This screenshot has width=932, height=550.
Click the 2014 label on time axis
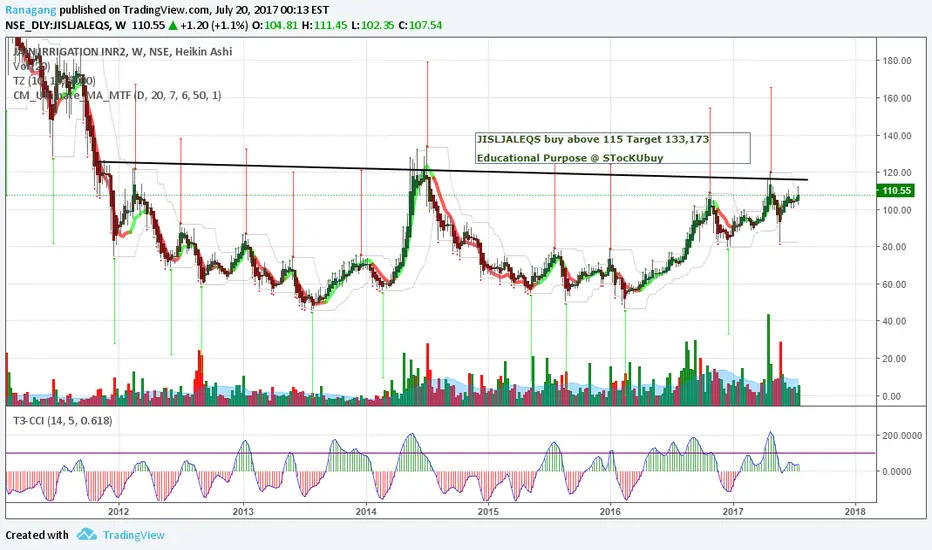pos(366,511)
